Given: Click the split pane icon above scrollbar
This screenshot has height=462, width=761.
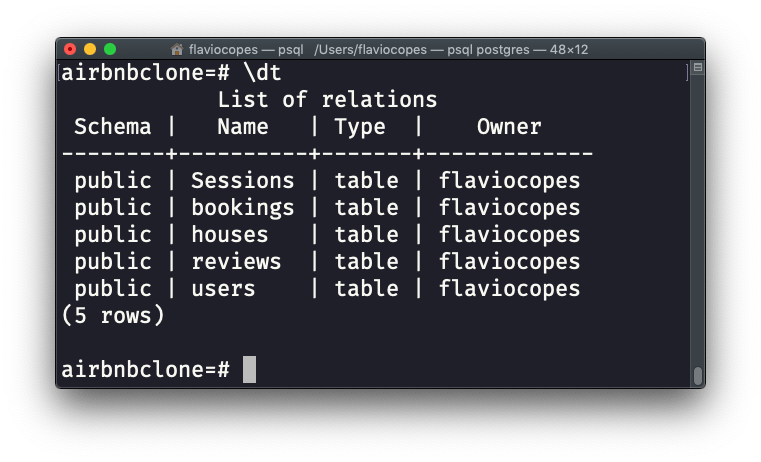Looking at the screenshot, I should pyautogui.click(x=698, y=68).
